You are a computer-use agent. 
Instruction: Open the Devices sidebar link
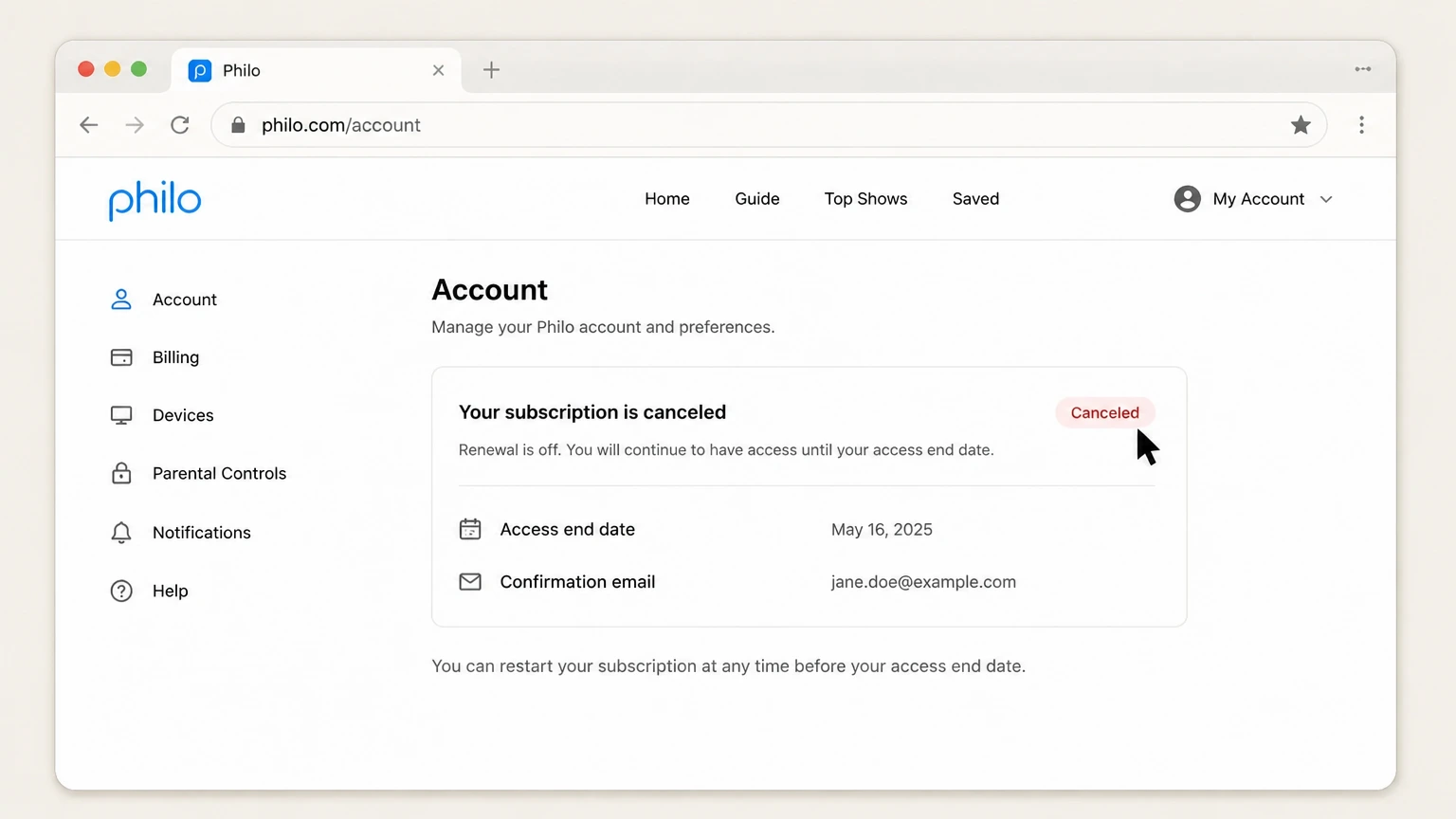pyautogui.click(x=183, y=415)
